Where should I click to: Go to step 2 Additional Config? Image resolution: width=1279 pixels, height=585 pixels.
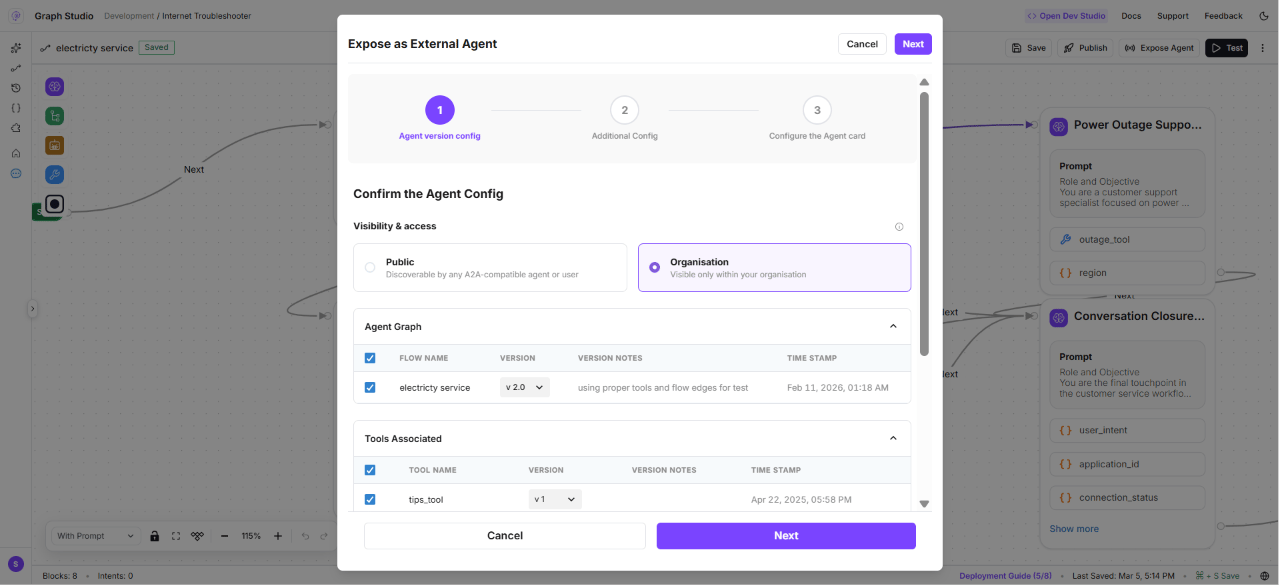click(625, 110)
